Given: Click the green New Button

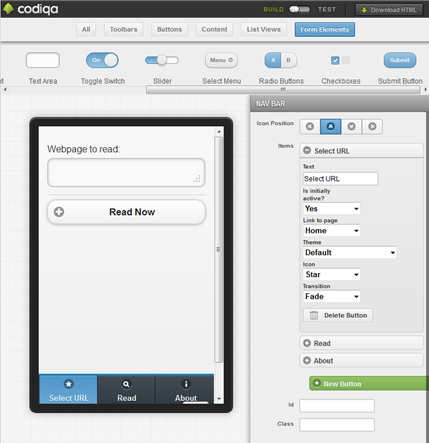Looking at the screenshot, I should point(369,384).
